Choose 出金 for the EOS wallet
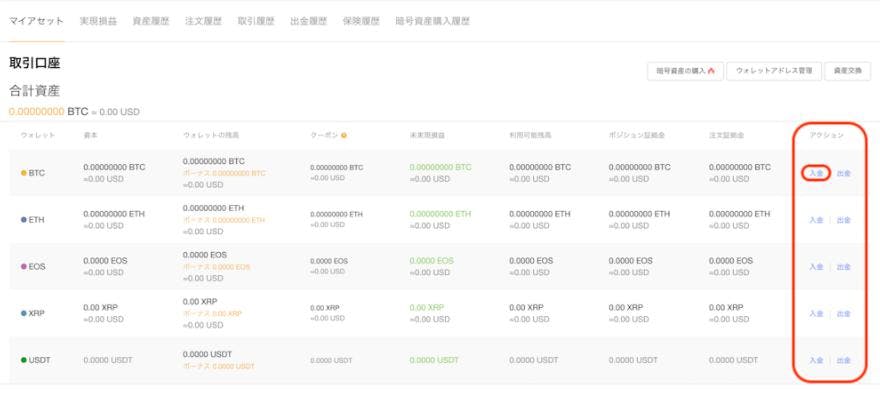 click(x=844, y=267)
